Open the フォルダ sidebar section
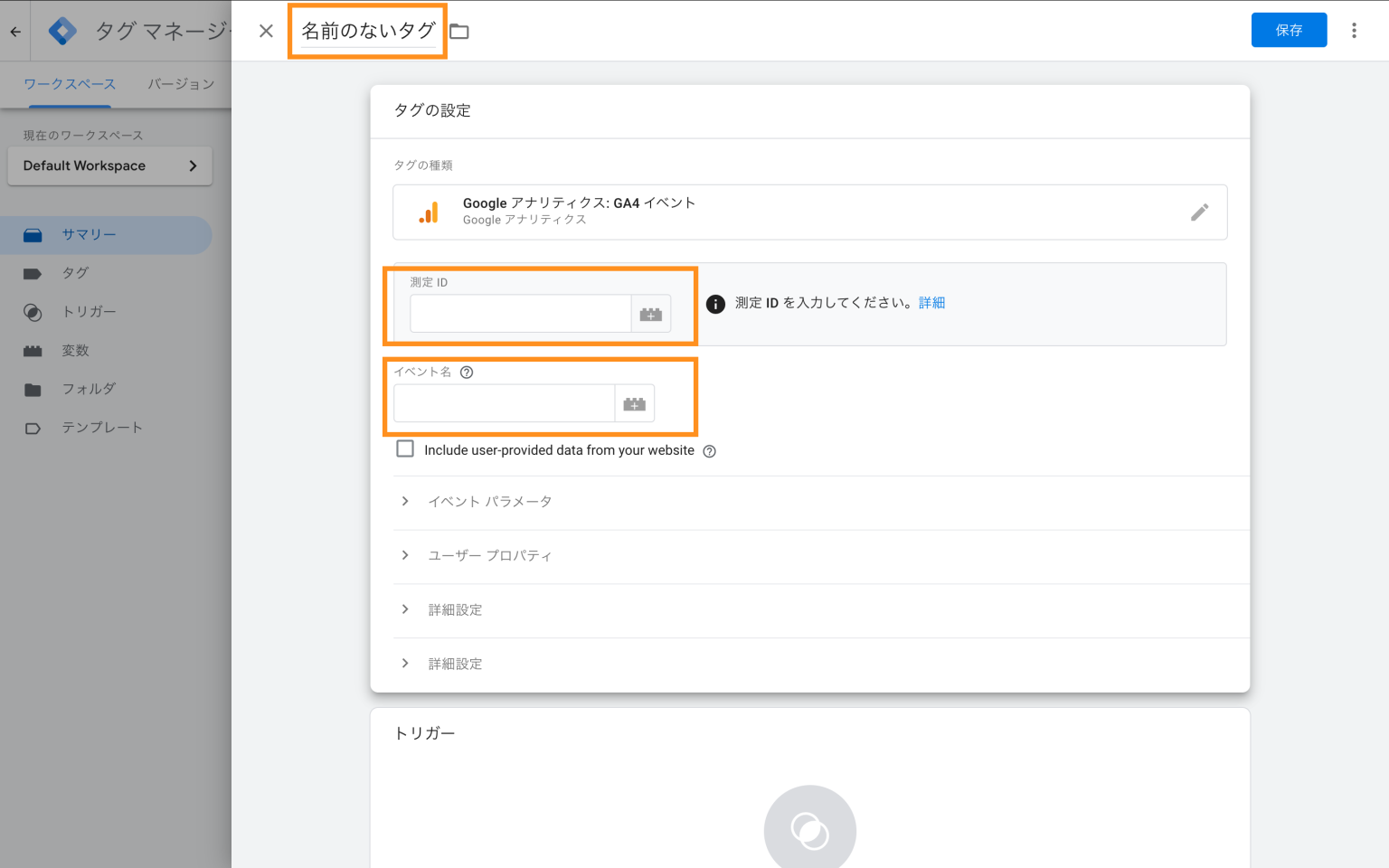Viewport: 1389px width, 868px height. 90,389
